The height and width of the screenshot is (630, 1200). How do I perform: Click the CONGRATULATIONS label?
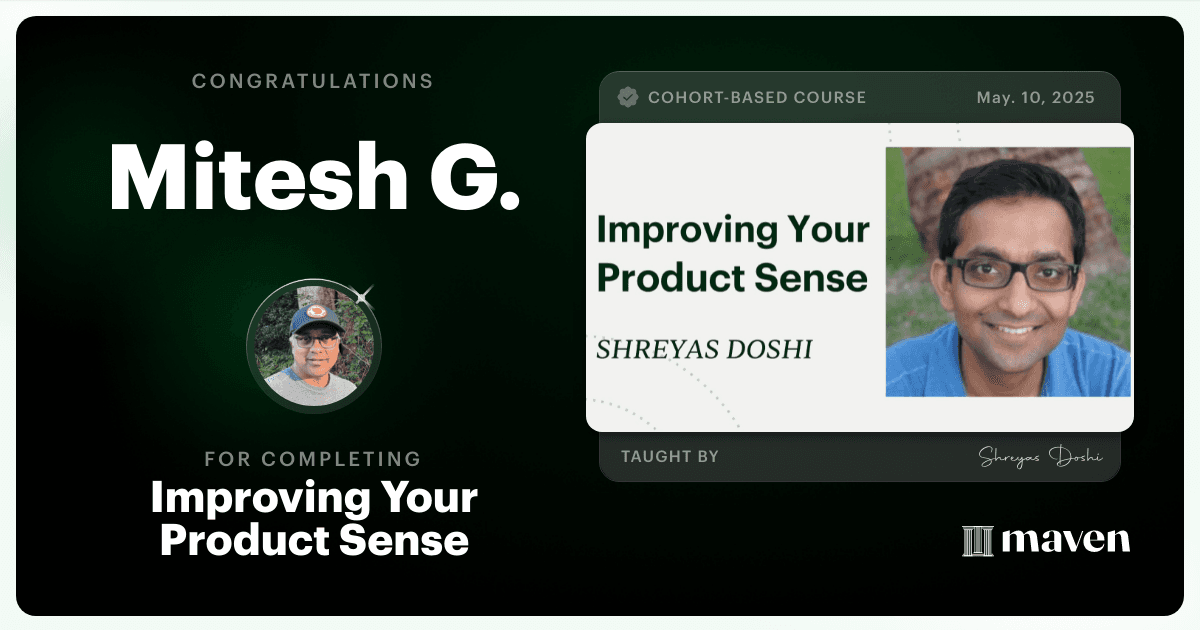pos(313,81)
